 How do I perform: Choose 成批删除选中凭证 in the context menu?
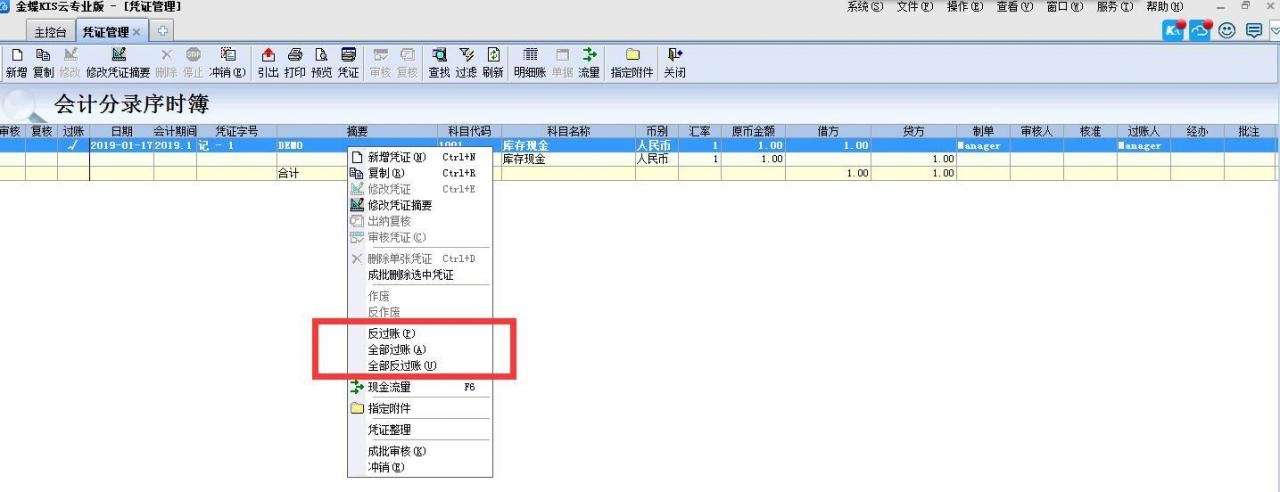coord(419,274)
